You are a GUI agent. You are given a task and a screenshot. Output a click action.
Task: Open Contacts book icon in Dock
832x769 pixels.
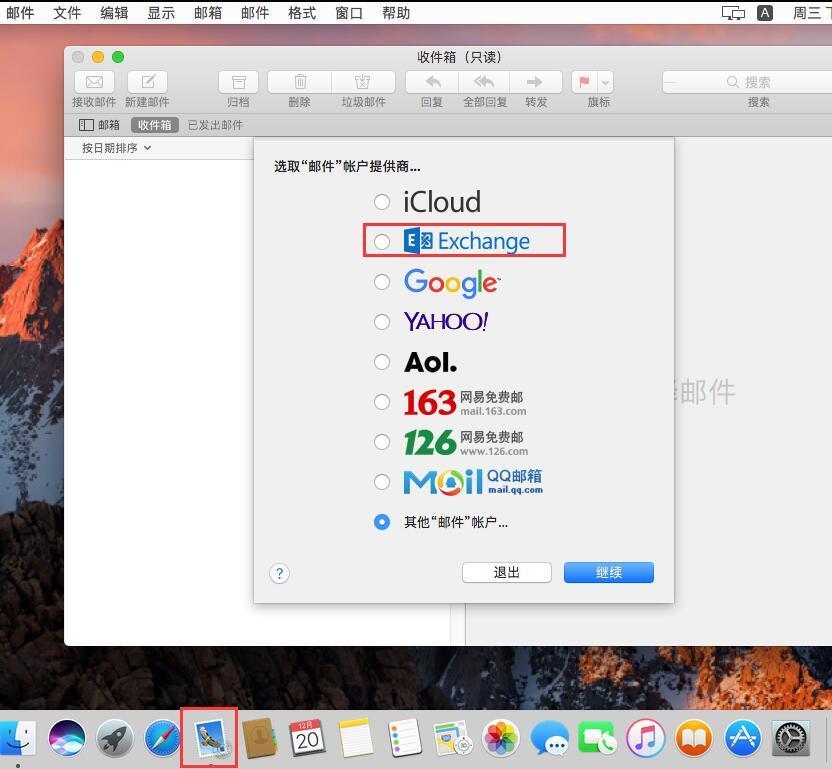259,738
